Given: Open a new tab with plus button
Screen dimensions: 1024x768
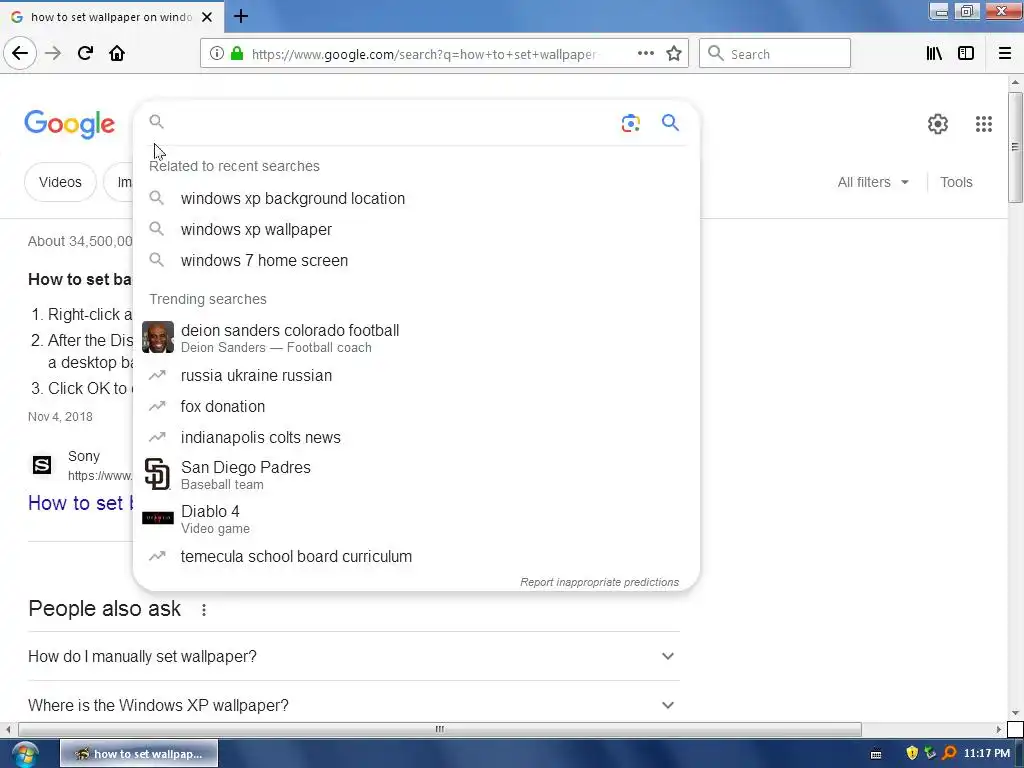Looking at the screenshot, I should [240, 16].
